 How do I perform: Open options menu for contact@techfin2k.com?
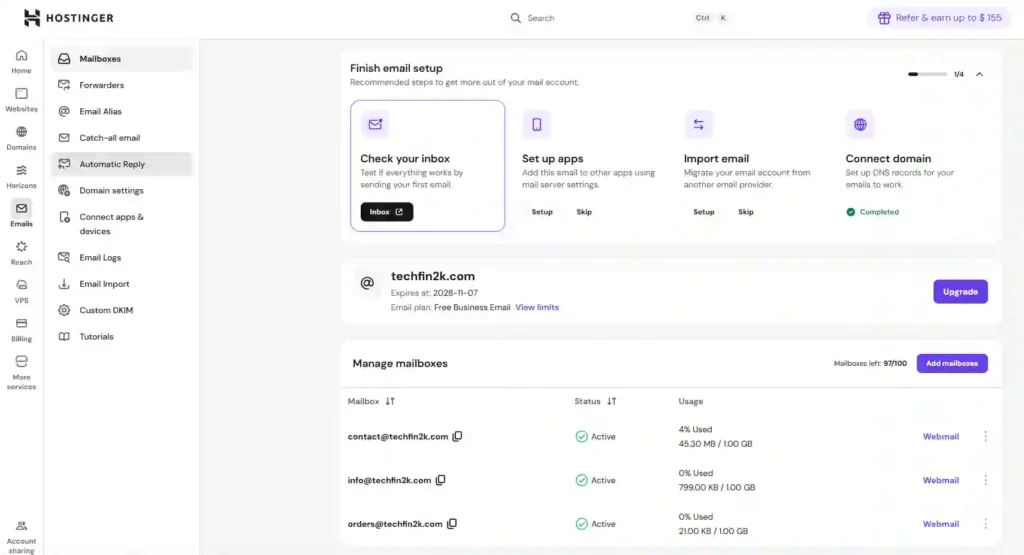click(985, 436)
